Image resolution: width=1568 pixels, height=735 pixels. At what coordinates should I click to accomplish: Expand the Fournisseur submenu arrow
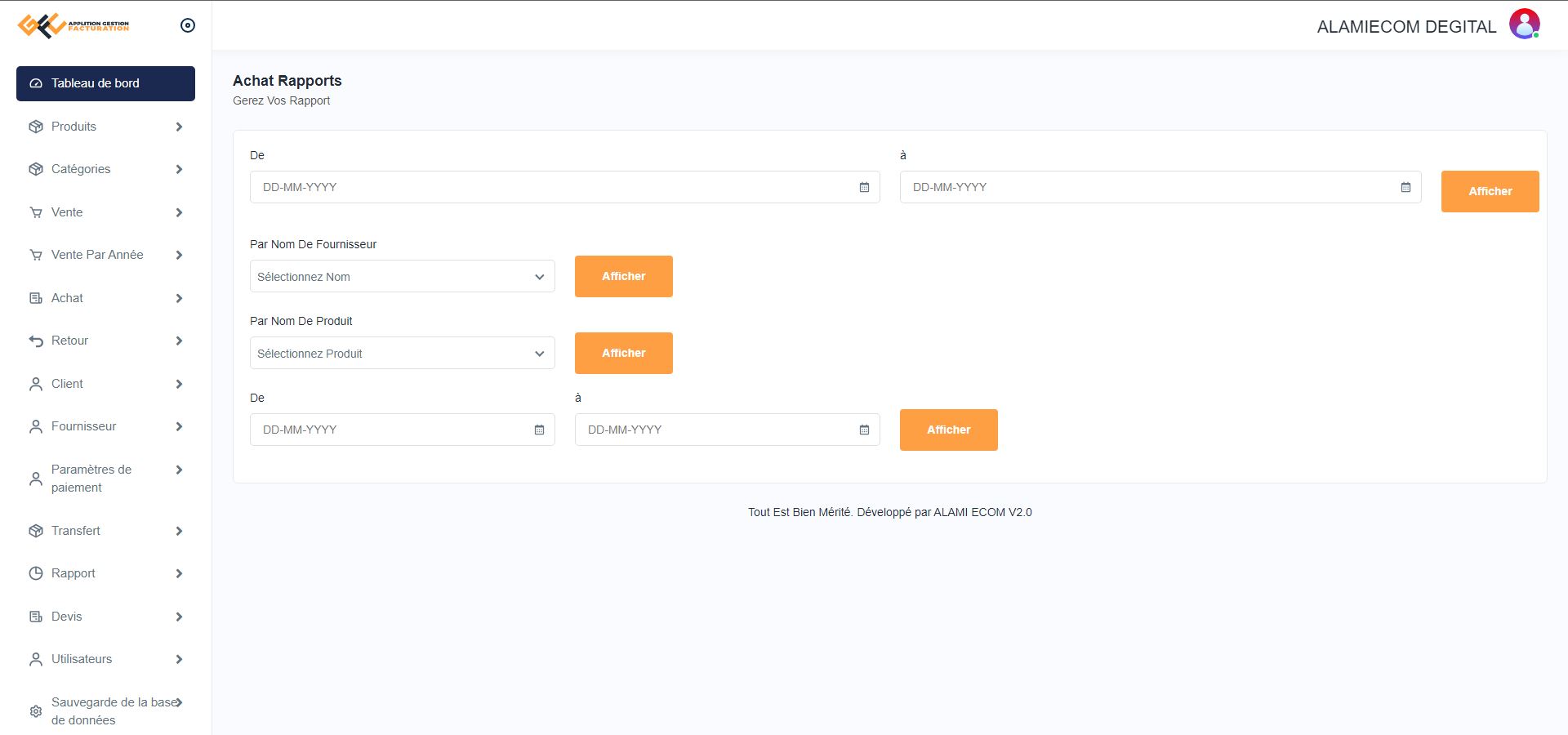[179, 426]
